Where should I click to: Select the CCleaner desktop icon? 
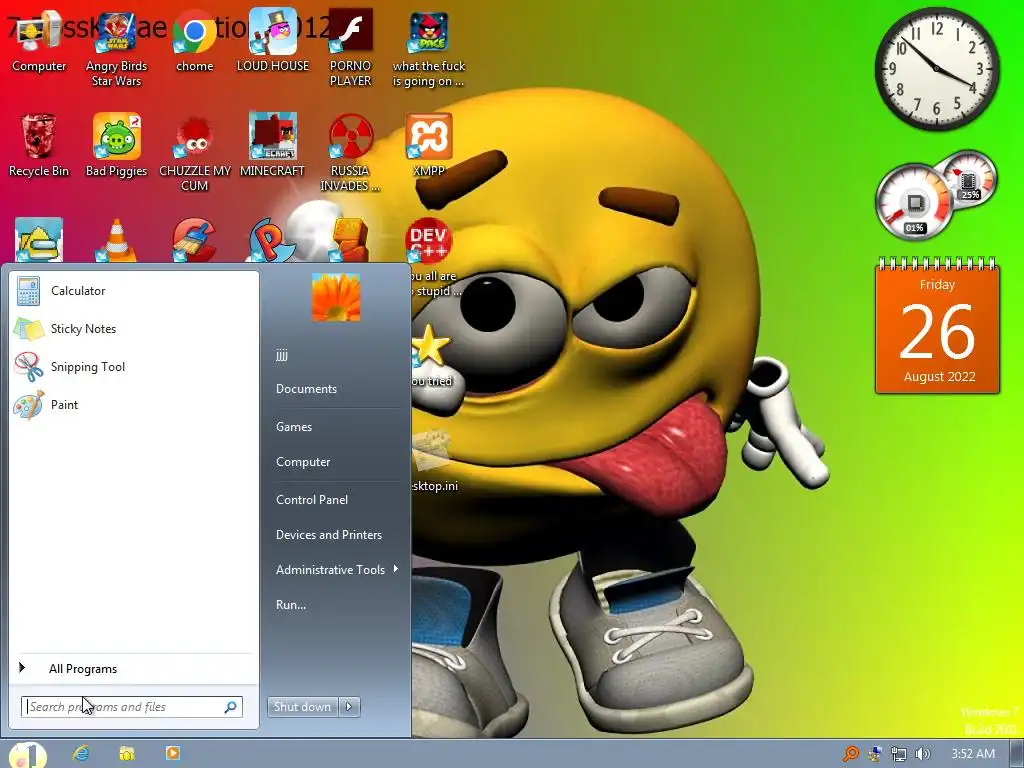(195, 240)
